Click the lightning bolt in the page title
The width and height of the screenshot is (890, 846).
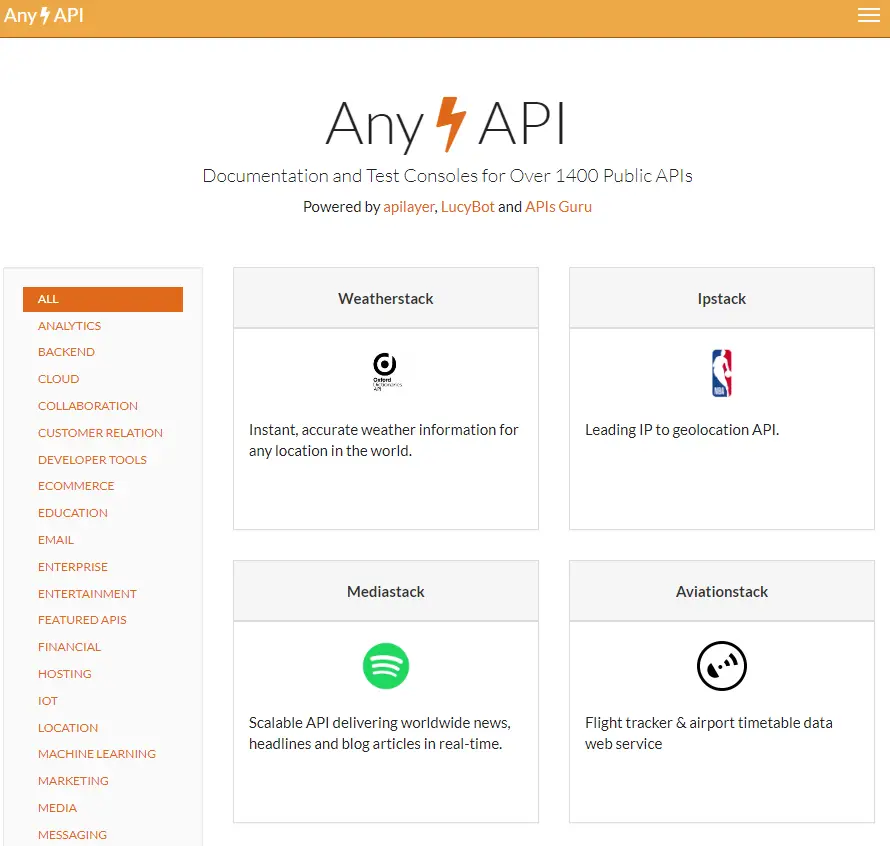pyautogui.click(x=450, y=124)
